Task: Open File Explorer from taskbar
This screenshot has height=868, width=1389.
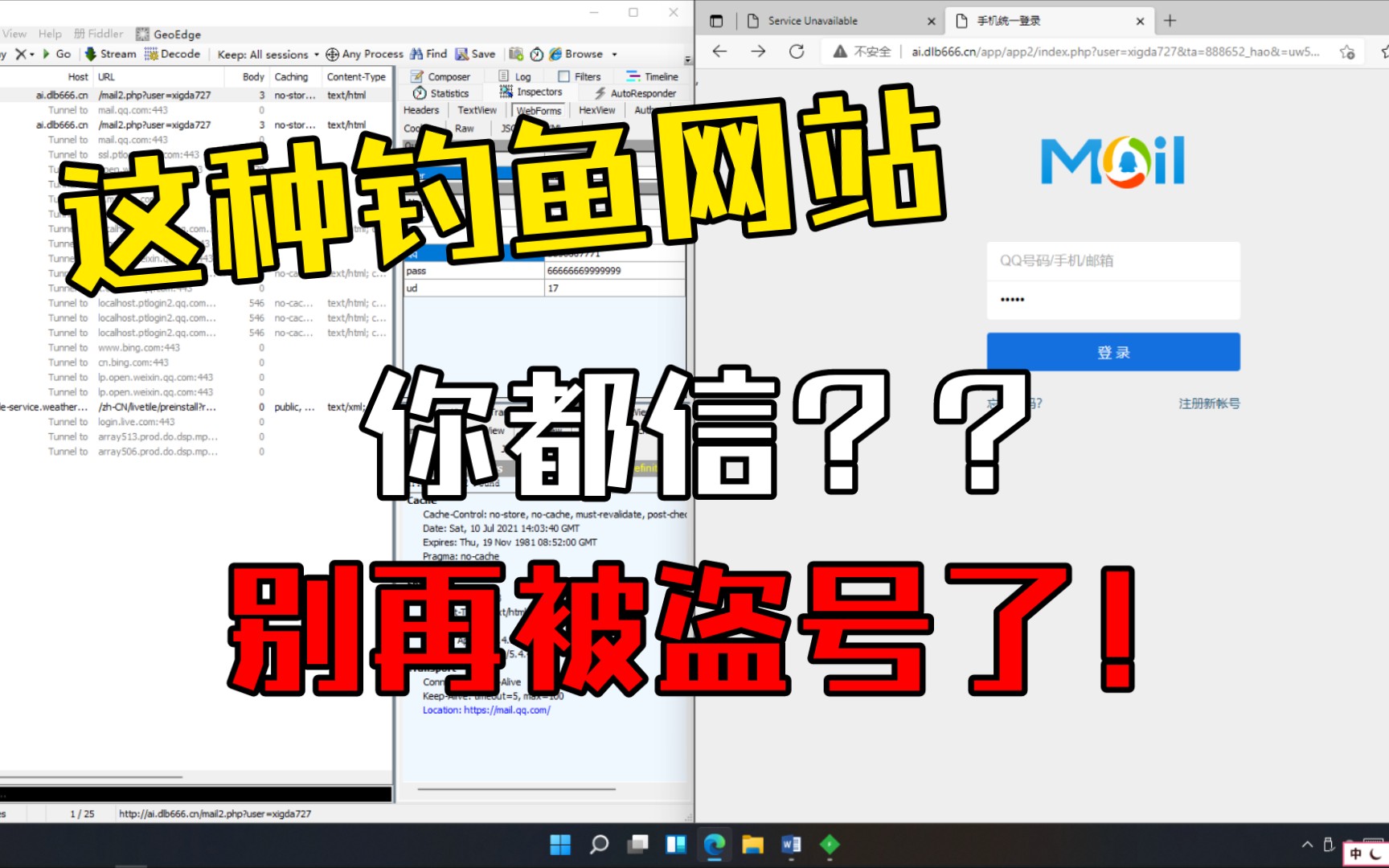Action: click(x=753, y=845)
